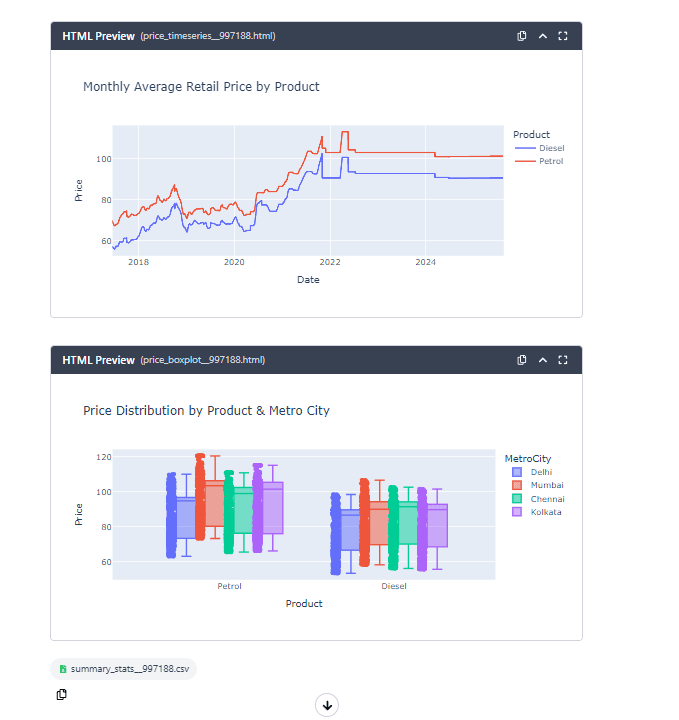The height and width of the screenshot is (720, 679).
Task: Toggle Mumbai in the MetroCity legend
Action: pos(546,485)
